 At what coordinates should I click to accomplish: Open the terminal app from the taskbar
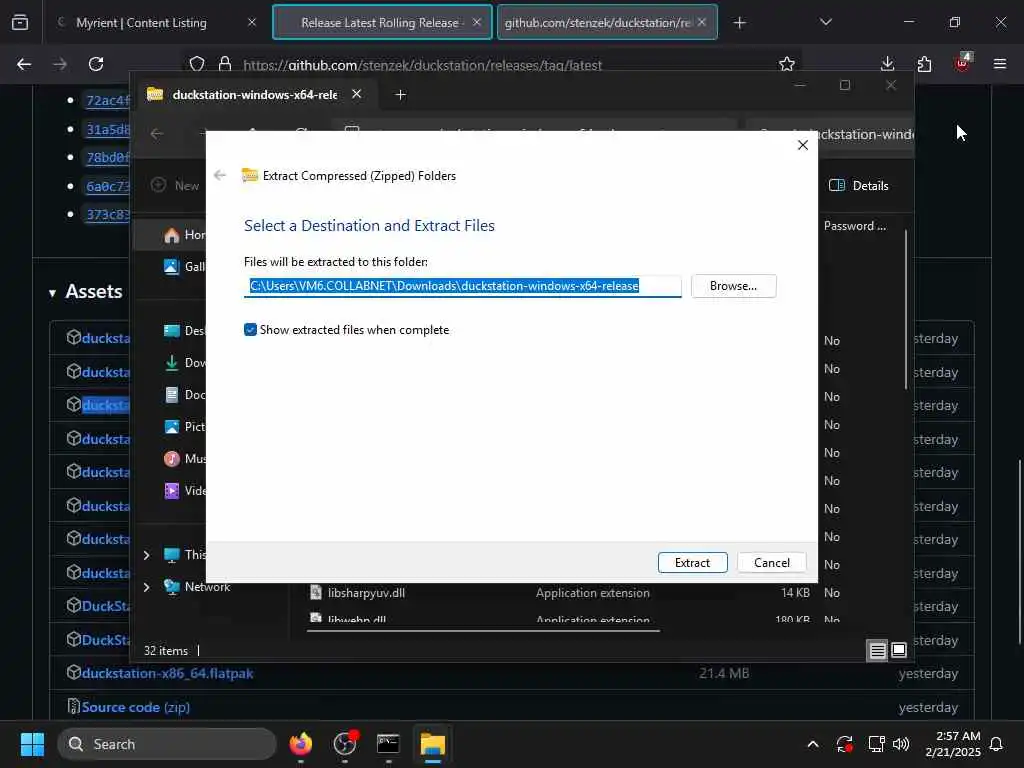[x=389, y=744]
